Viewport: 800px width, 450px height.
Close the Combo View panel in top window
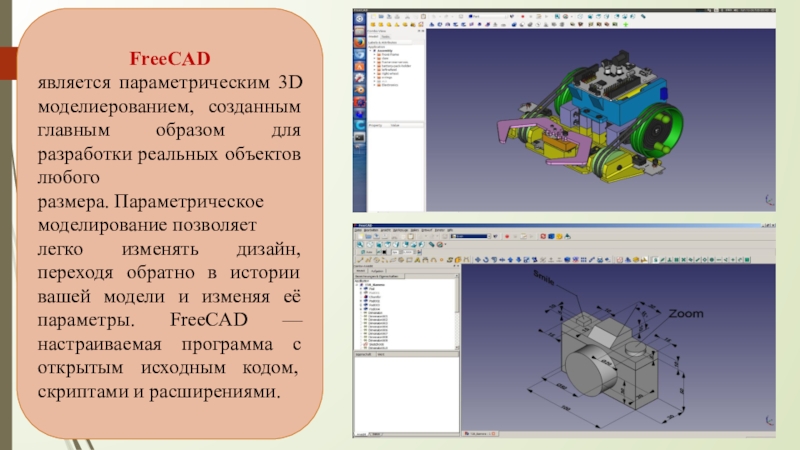423,31
